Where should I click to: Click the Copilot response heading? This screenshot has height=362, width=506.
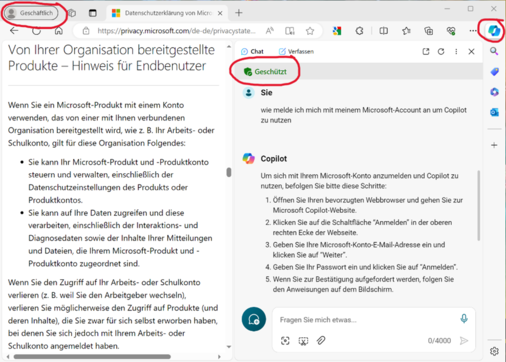(x=274, y=159)
